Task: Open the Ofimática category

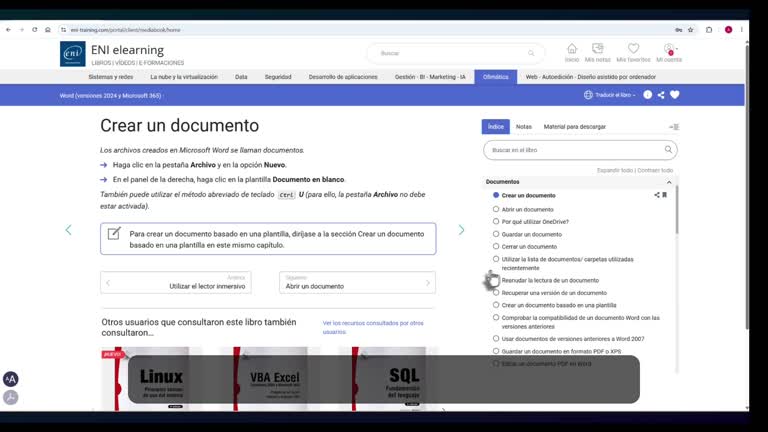Action: [x=495, y=77]
